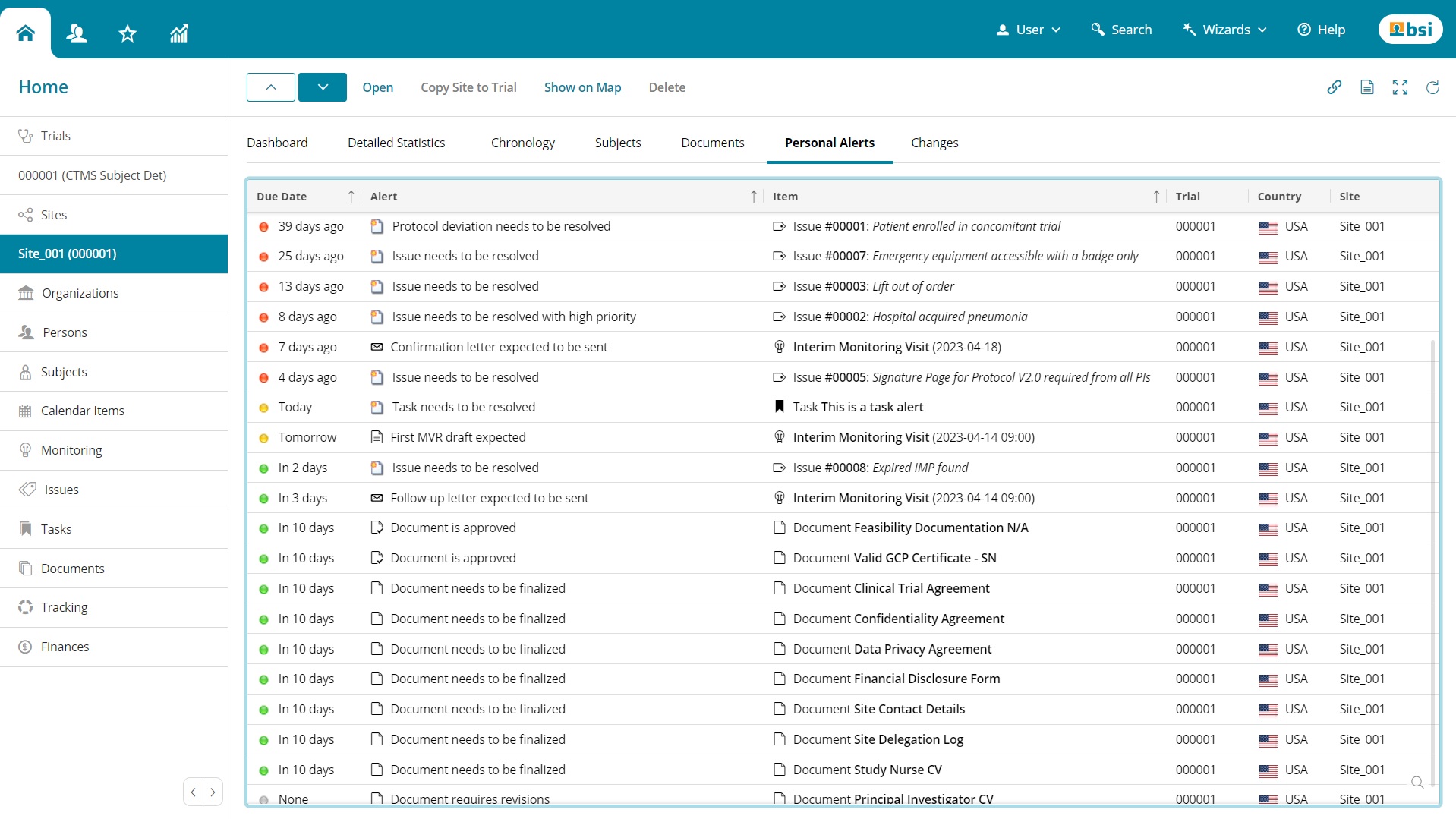Viewport: 1456px width, 819px height.
Task: Switch to the Personal Alerts tab
Action: [x=829, y=143]
